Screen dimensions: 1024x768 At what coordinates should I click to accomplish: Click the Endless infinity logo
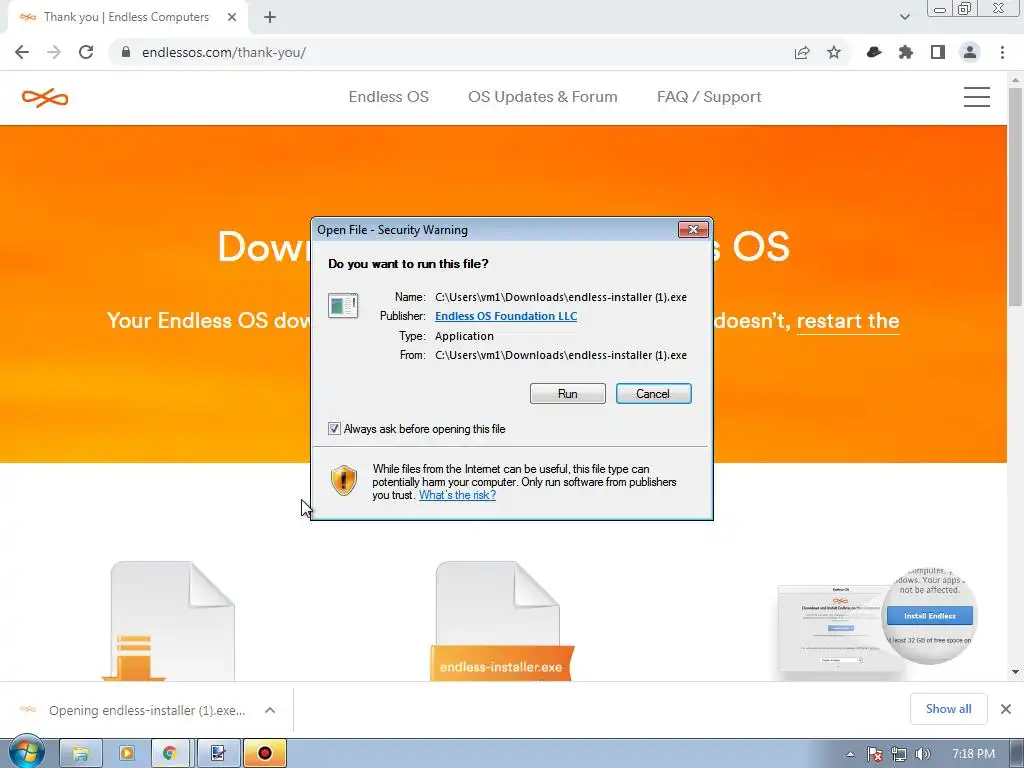coord(45,98)
